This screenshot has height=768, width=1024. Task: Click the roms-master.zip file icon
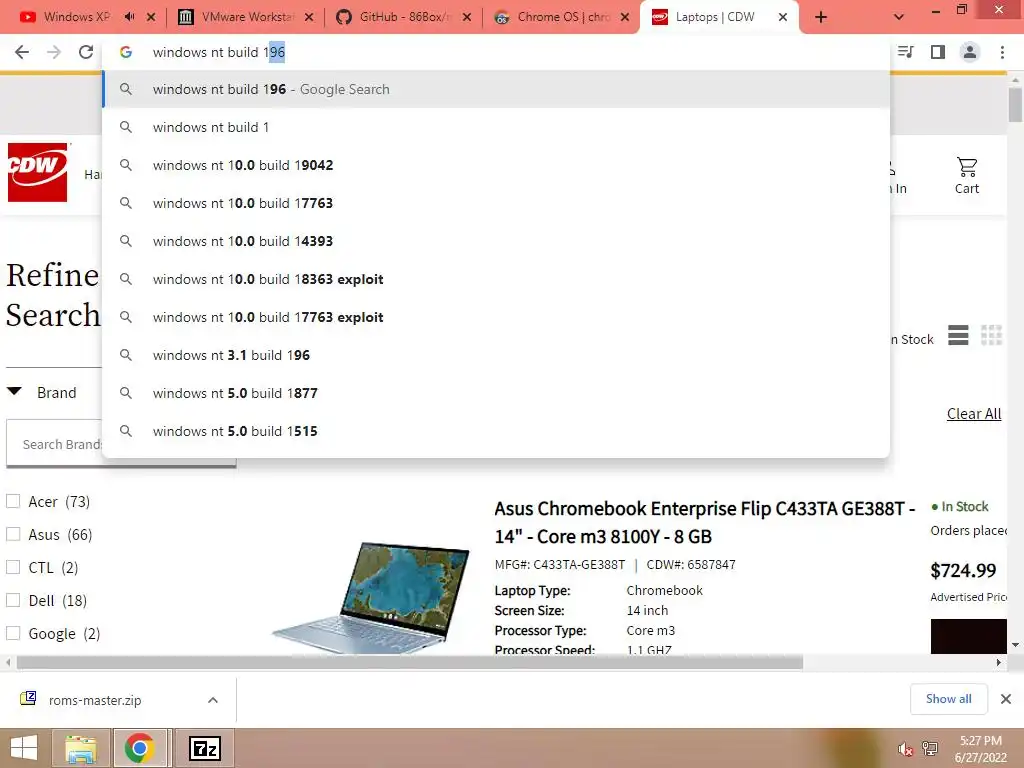pyautogui.click(x=28, y=699)
